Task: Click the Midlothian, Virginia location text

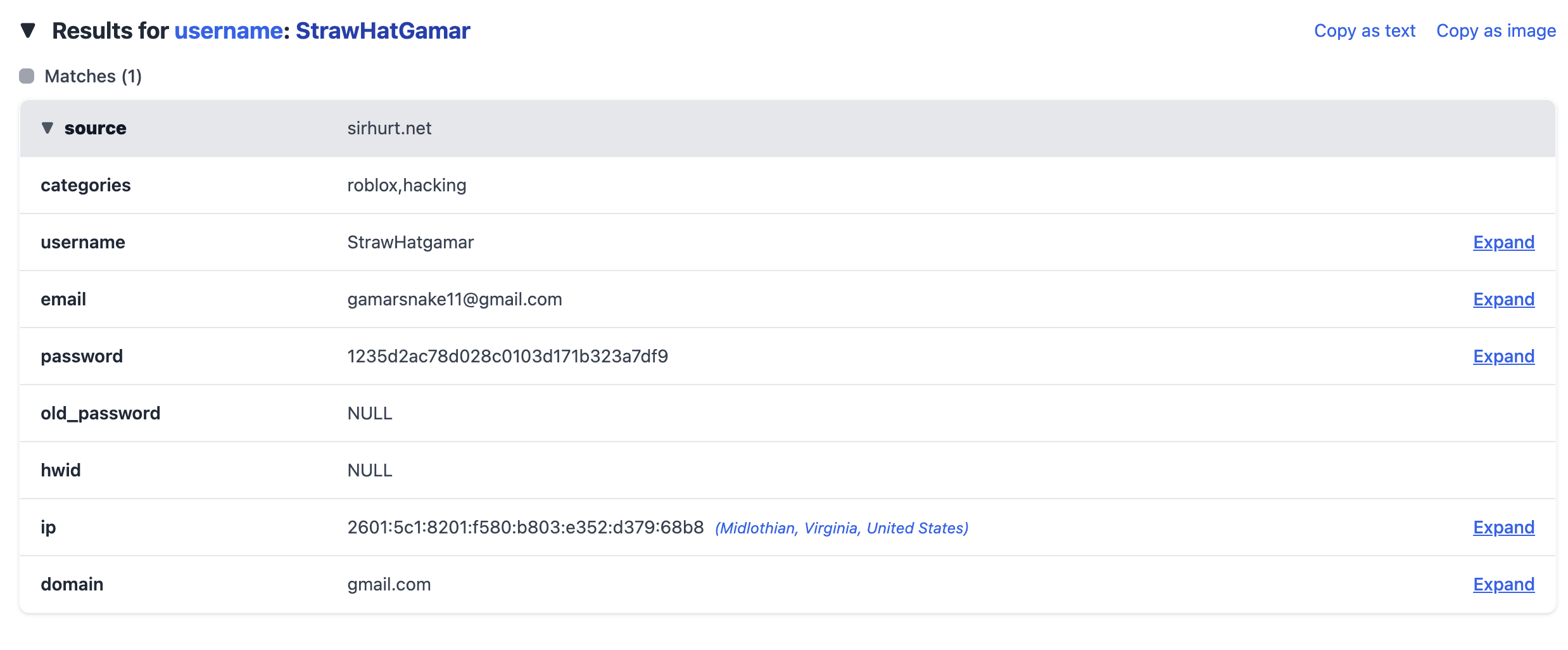Action: (842, 528)
